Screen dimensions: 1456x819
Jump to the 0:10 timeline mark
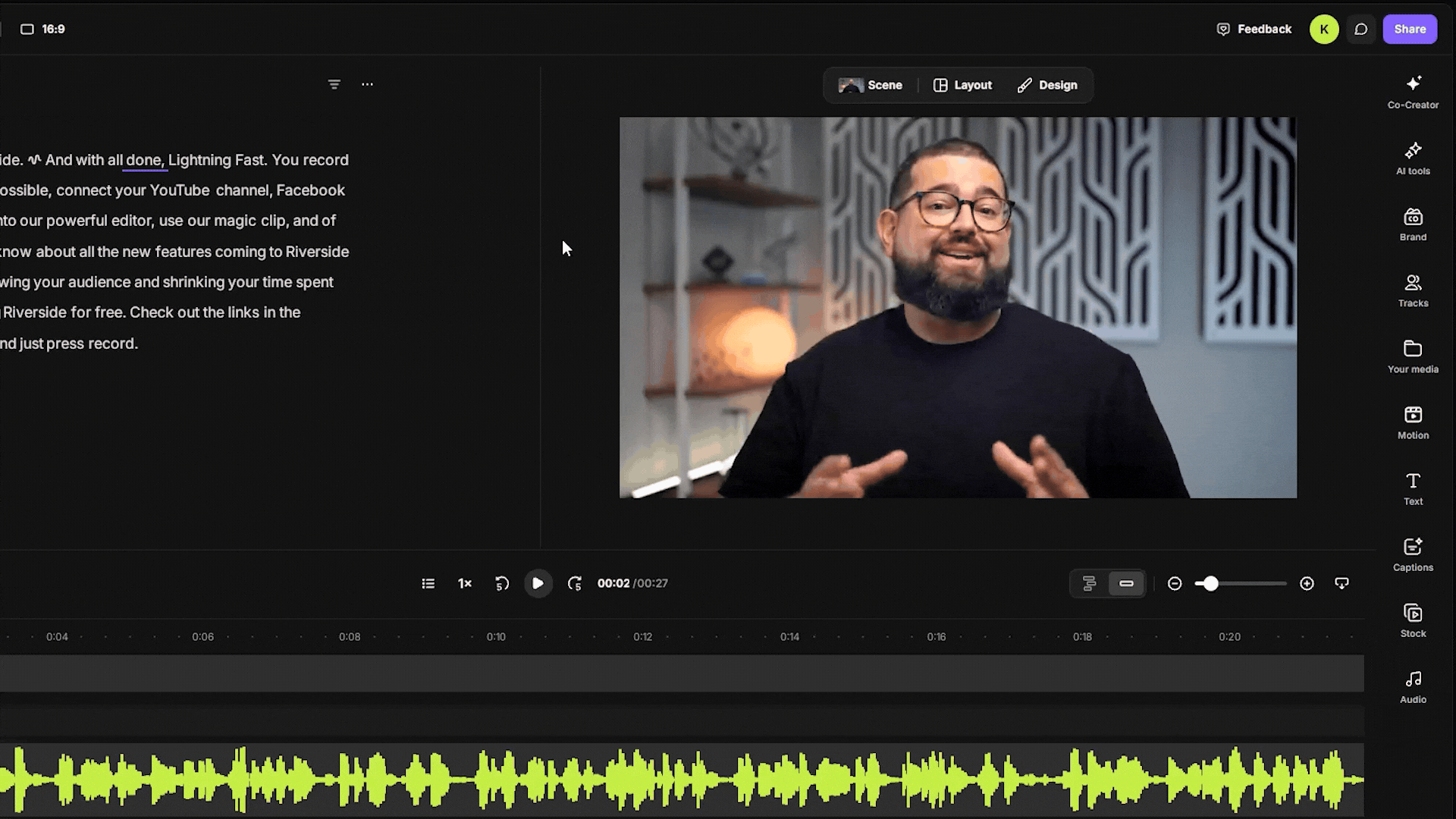(496, 637)
